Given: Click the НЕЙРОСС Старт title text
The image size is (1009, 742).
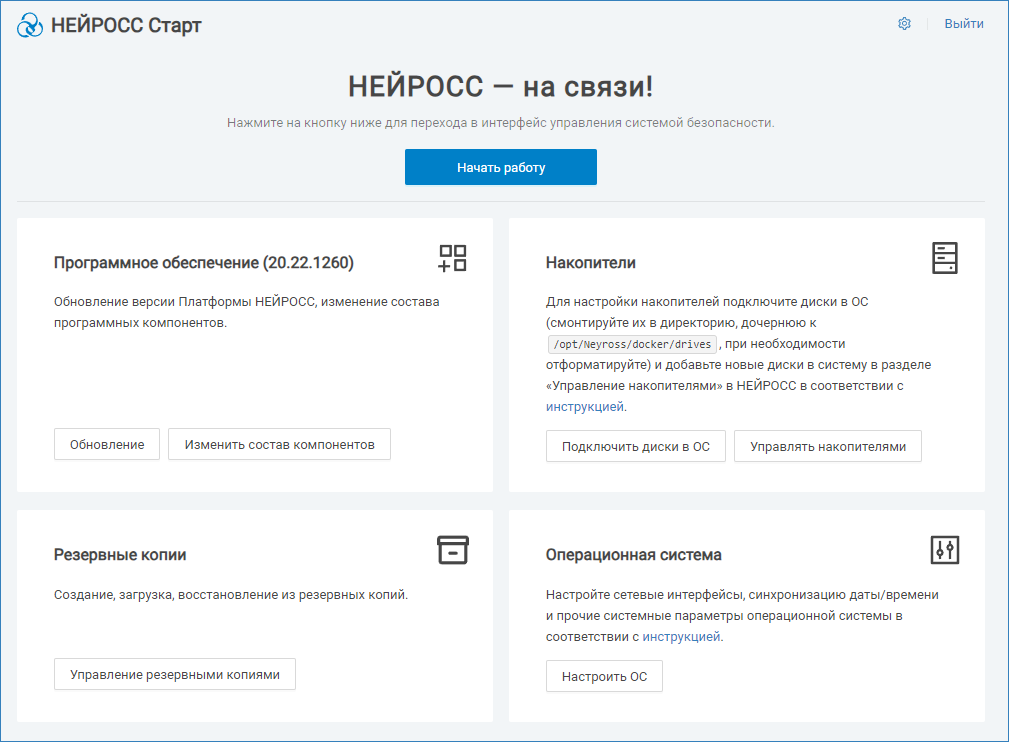Looking at the screenshot, I should tap(126, 25).
